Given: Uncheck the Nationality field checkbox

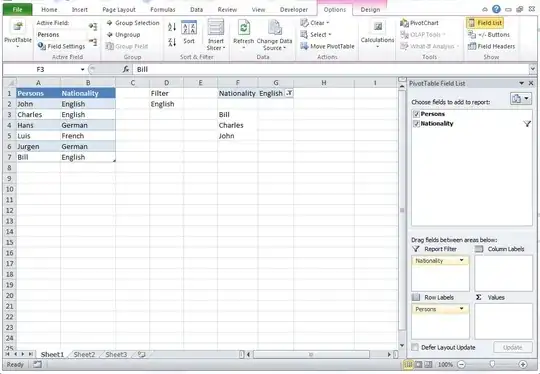Looking at the screenshot, I should 416,124.
